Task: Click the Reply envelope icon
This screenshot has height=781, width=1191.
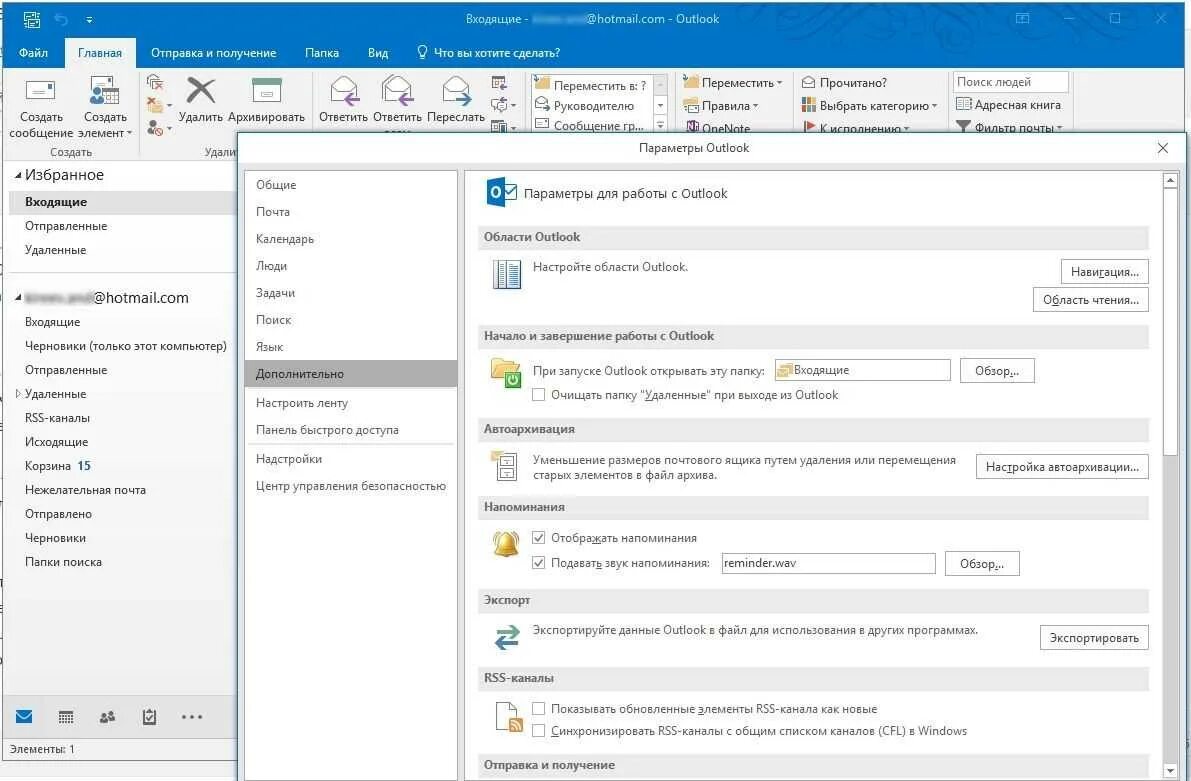Action: (343, 90)
